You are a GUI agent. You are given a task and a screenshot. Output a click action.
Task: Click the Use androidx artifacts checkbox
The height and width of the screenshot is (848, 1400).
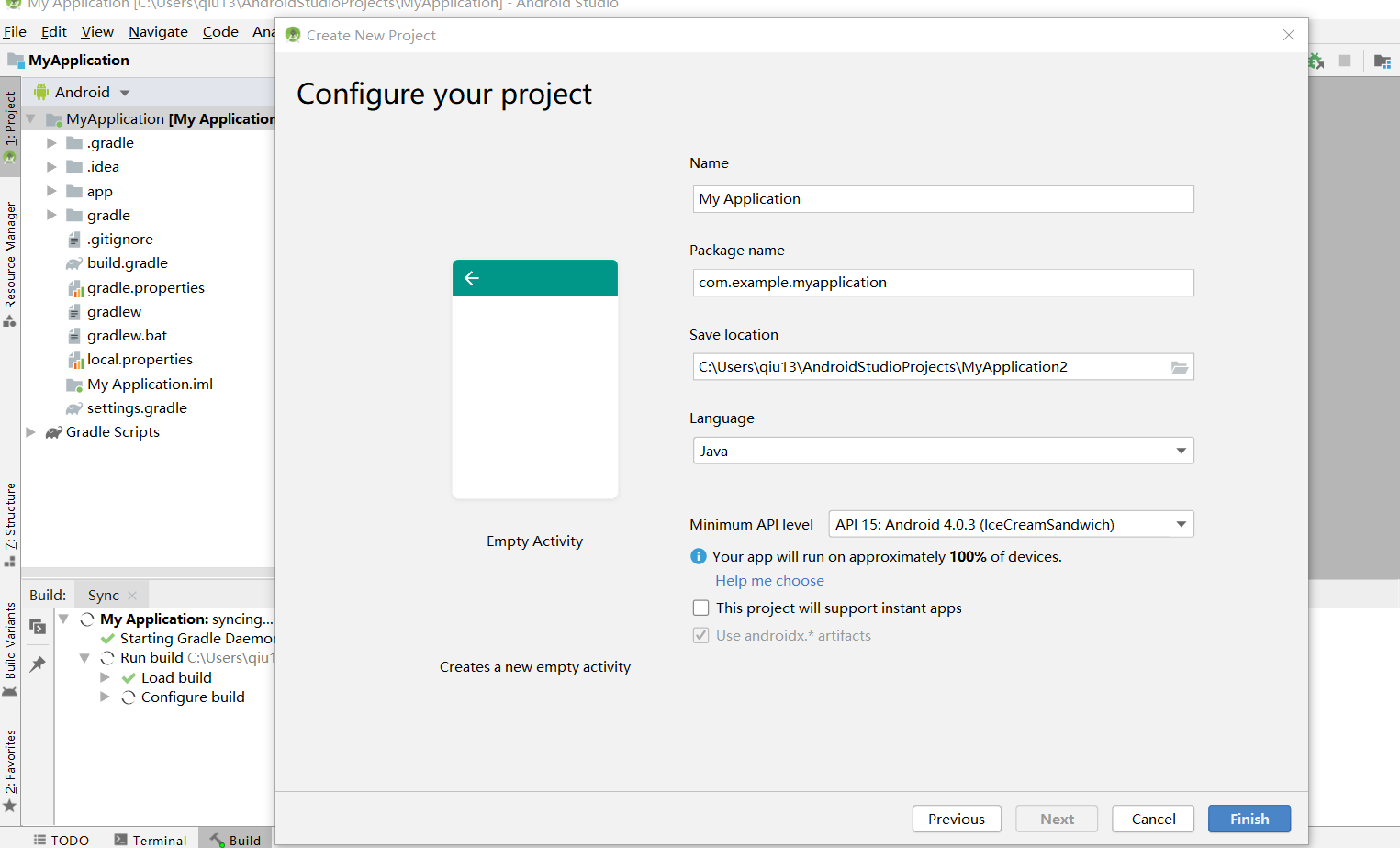tap(700, 635)
